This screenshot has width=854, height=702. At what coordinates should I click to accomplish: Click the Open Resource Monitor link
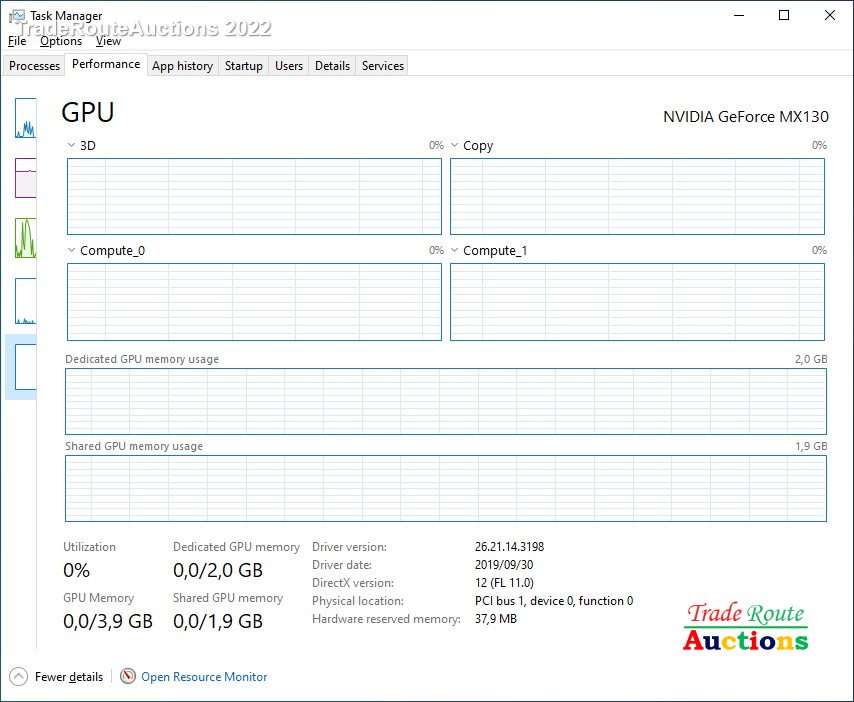(x=204, y=677)
